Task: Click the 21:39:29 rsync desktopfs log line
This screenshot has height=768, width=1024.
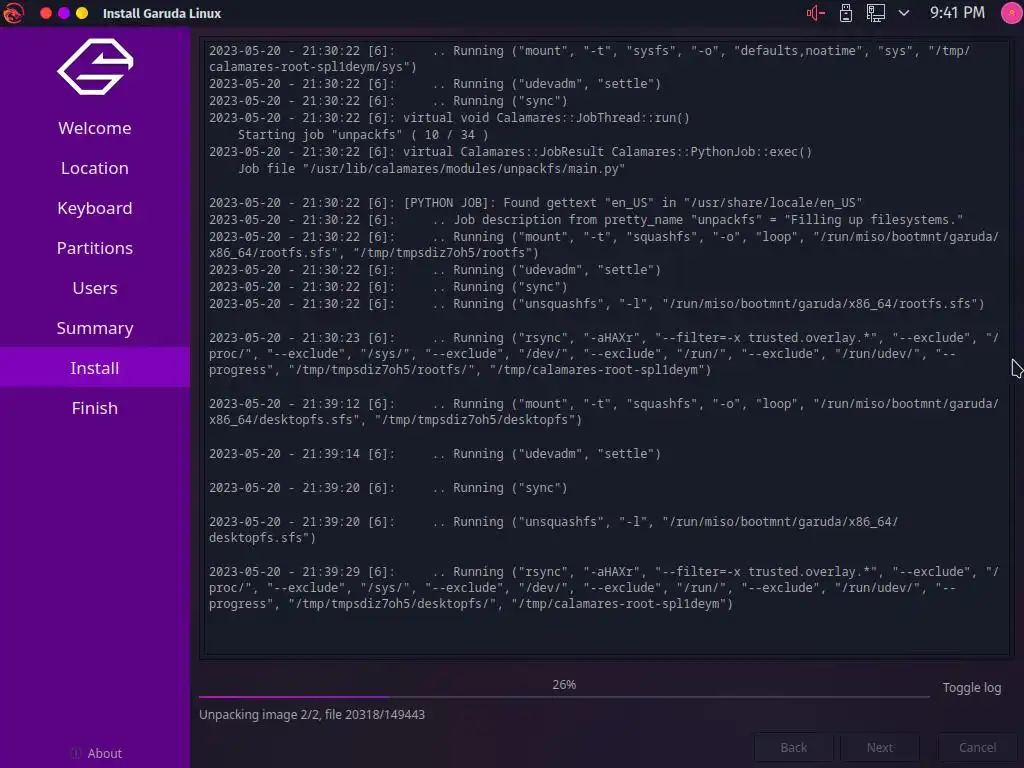Action: coord(603,587)
